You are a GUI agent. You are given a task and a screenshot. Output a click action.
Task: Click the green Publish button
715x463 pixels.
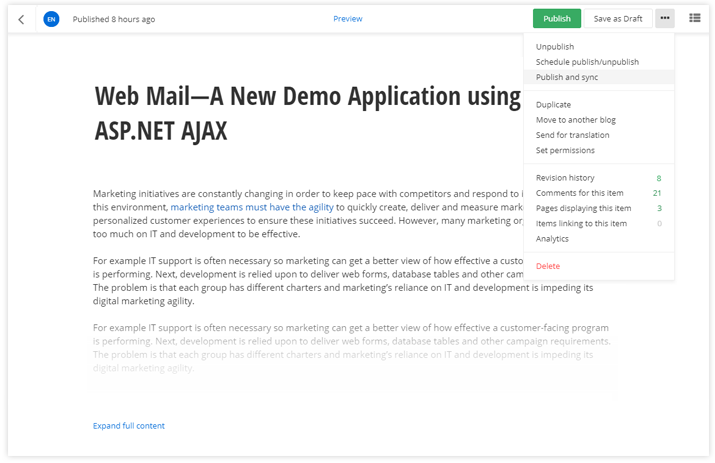(x=556, y=19)
